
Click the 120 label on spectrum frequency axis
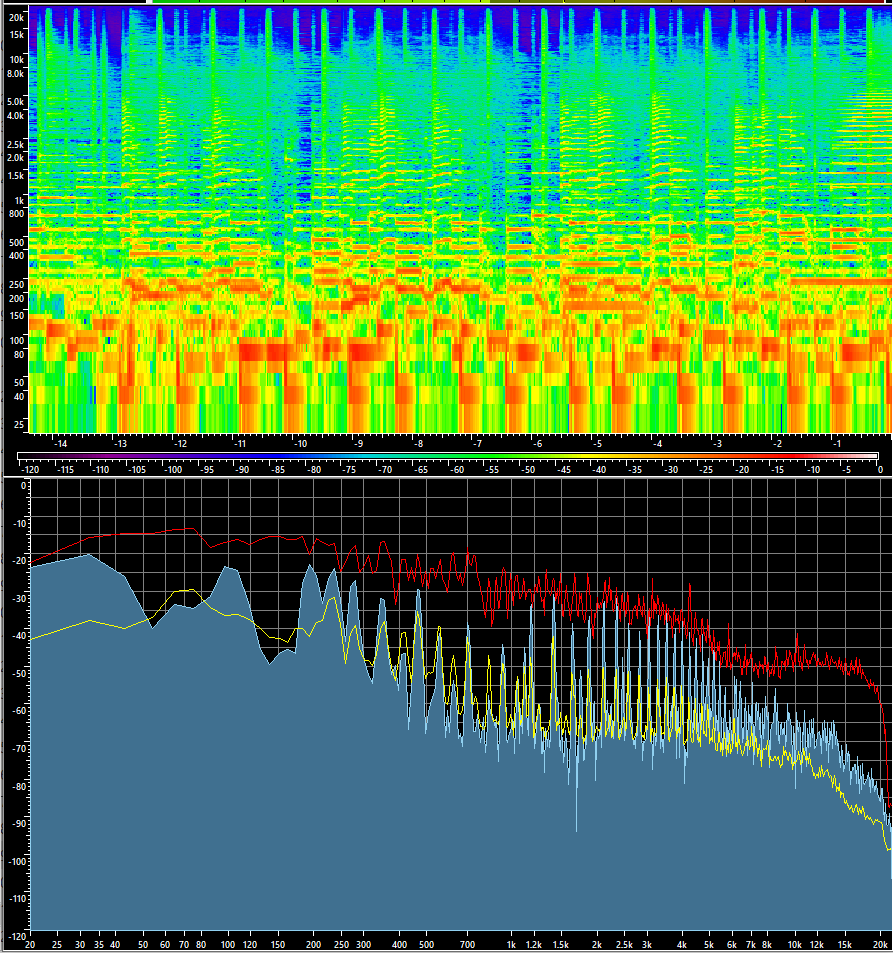[250, 945]
